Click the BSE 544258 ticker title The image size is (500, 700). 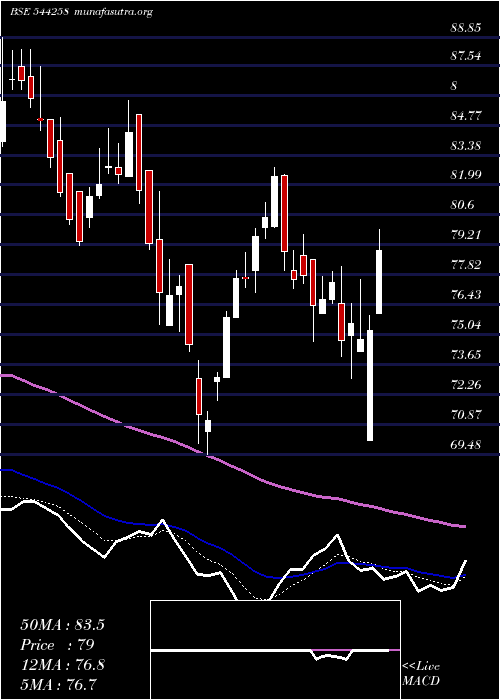39,12
